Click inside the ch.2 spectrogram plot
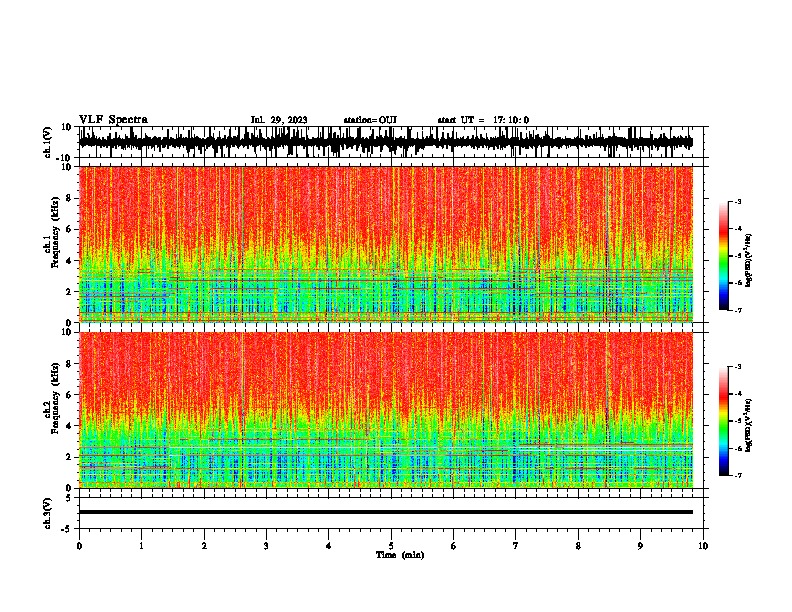Screen dimensions: 792x612 point(386,410)
